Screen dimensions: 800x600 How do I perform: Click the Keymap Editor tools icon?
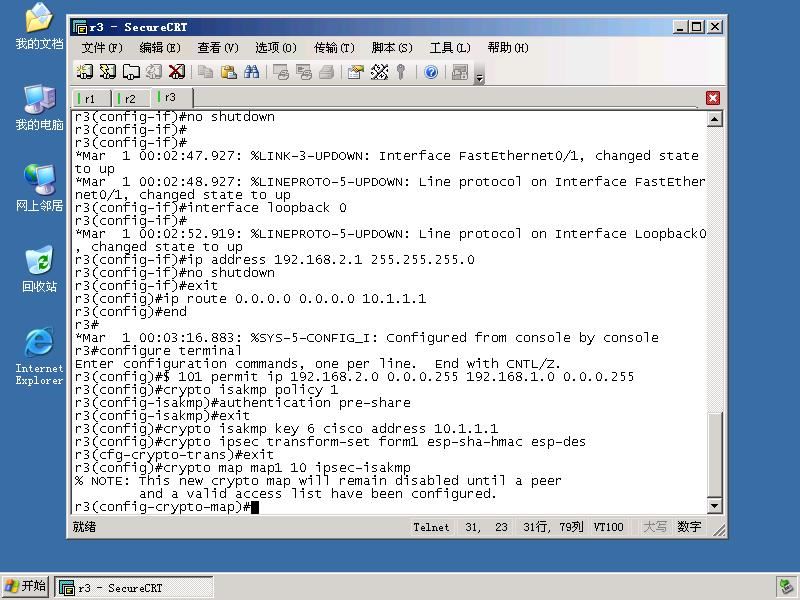[379, 72]
